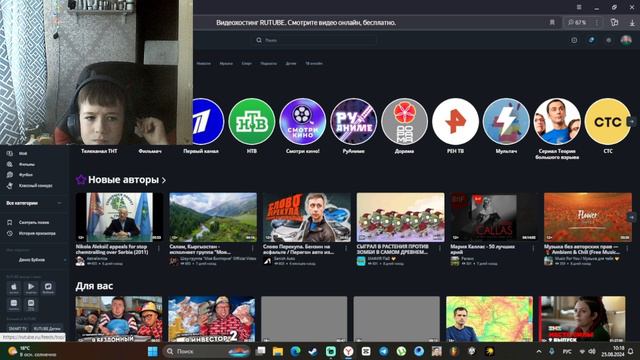This screenshot has width=640, height=360.
Task: Click the Google Play app download icon
Action: [x=31, y=288]
